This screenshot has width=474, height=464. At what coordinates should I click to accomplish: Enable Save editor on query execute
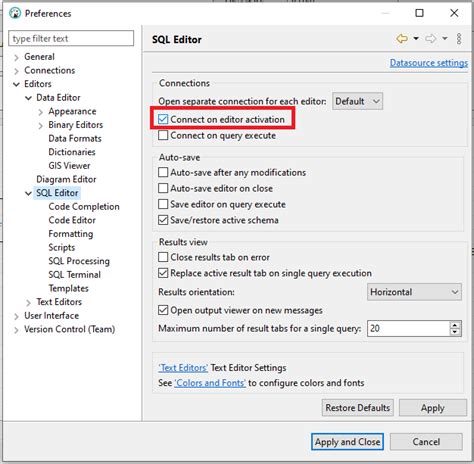coord(163,204)
